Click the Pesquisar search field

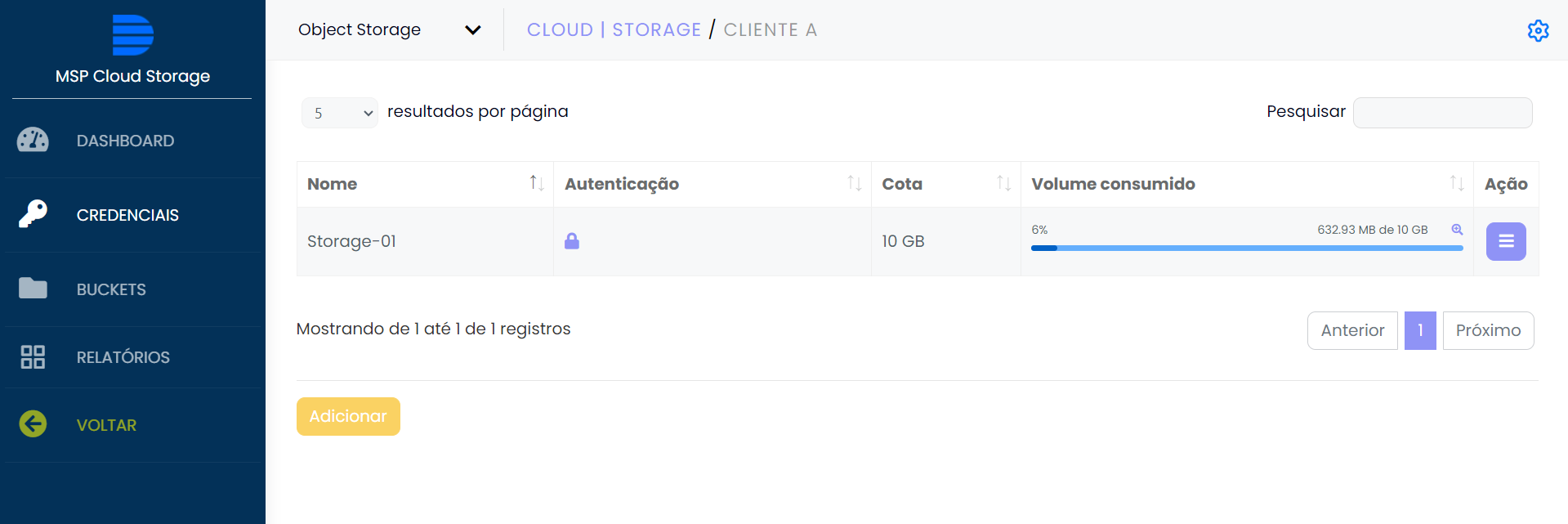click(1442, 113)
